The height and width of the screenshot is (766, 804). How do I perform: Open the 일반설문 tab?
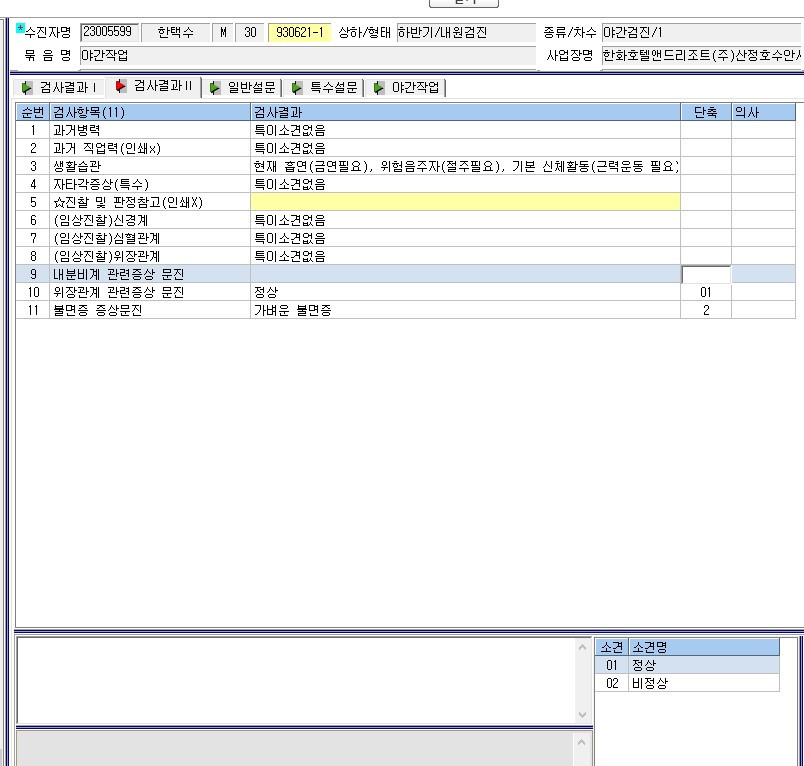[x=243, y=88]
